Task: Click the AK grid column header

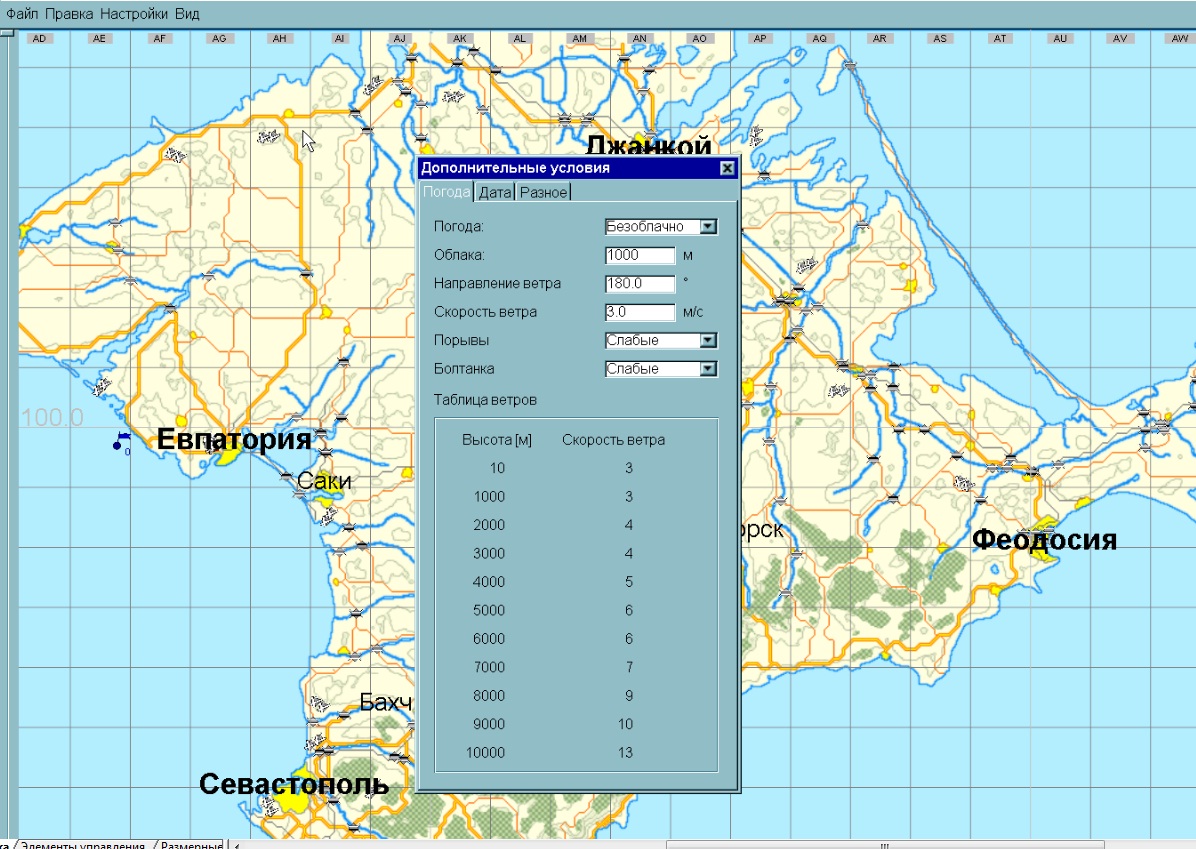Action: coord(459,38)
